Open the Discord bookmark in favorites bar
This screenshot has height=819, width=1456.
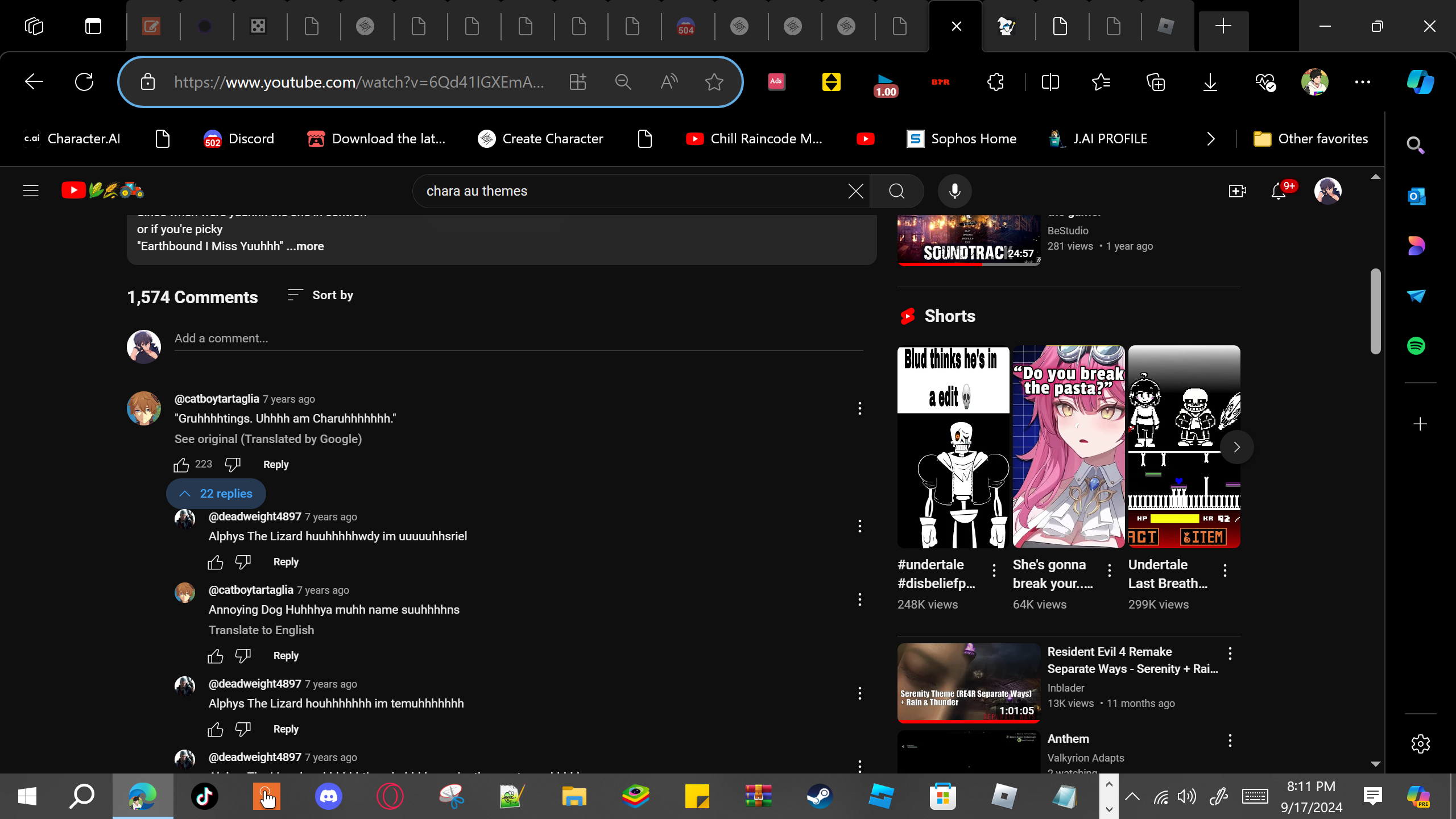[x=239, y=139]
